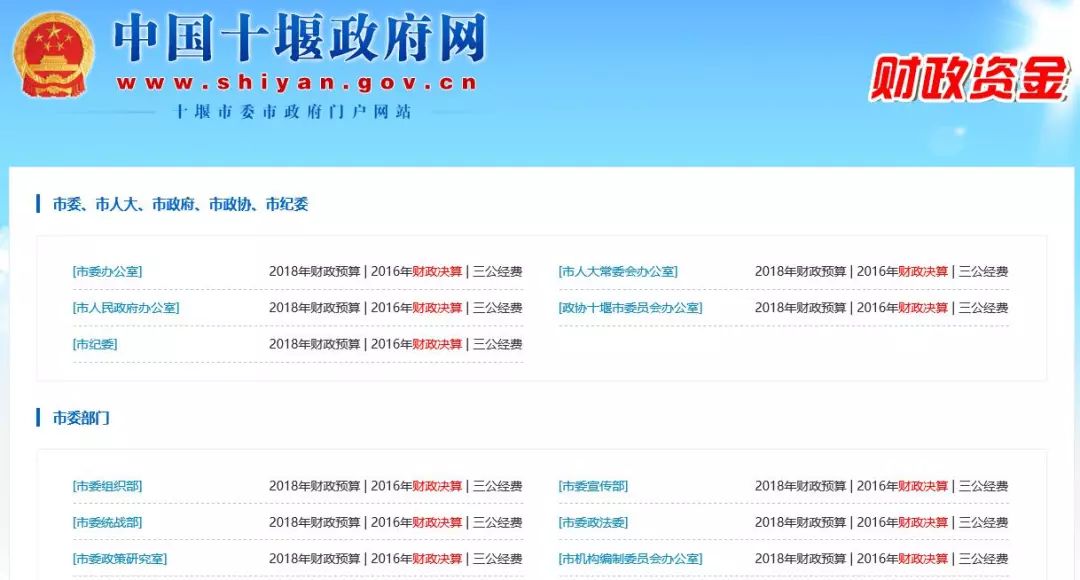This screenshot has height=580, width=1080.
Task: Open the [市机构编制委员会办公室] link
Action: pyautogui.click(x=630, y=559)
